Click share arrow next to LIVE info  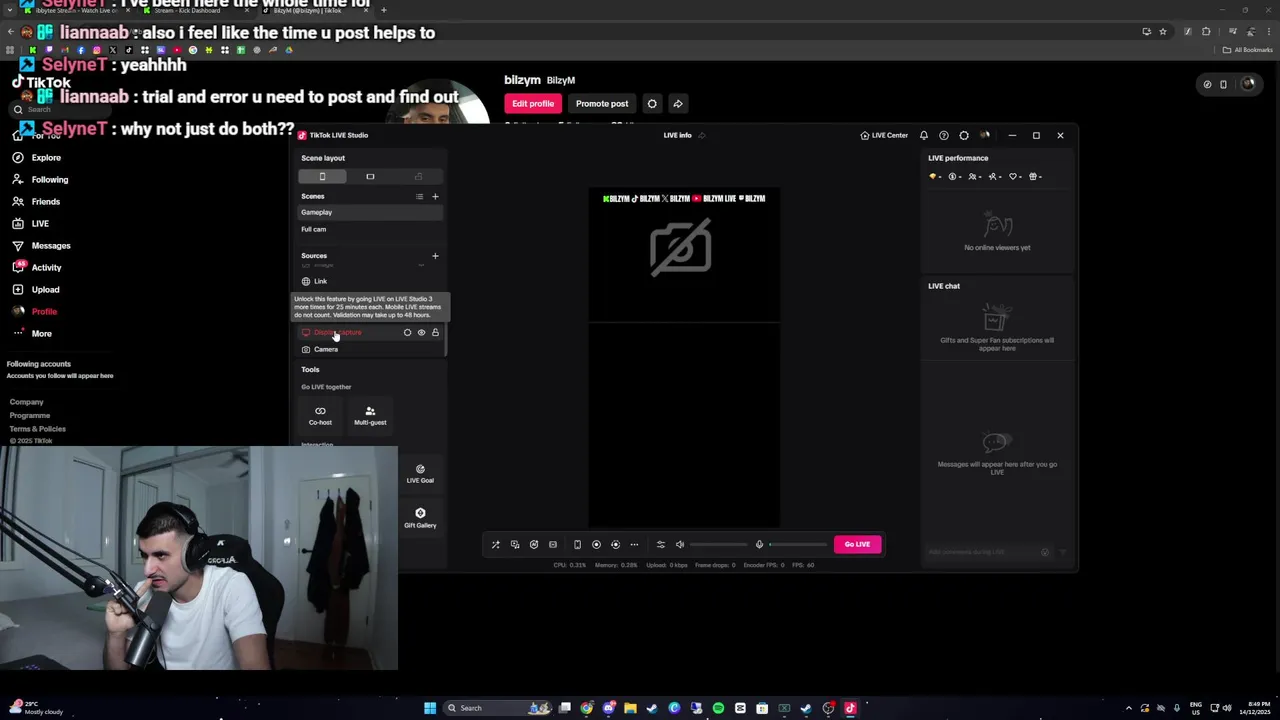(701, 135)
